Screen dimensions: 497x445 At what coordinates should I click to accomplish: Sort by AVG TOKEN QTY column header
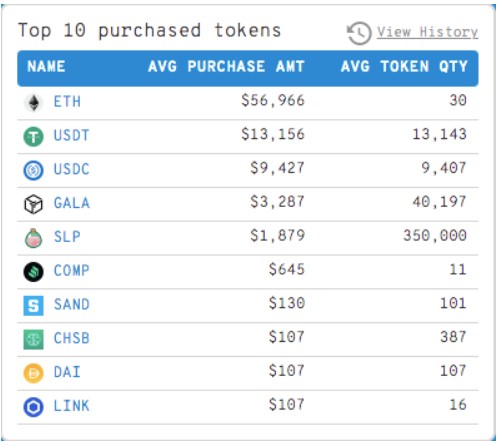pyautogui.click(x=404, y=67)
